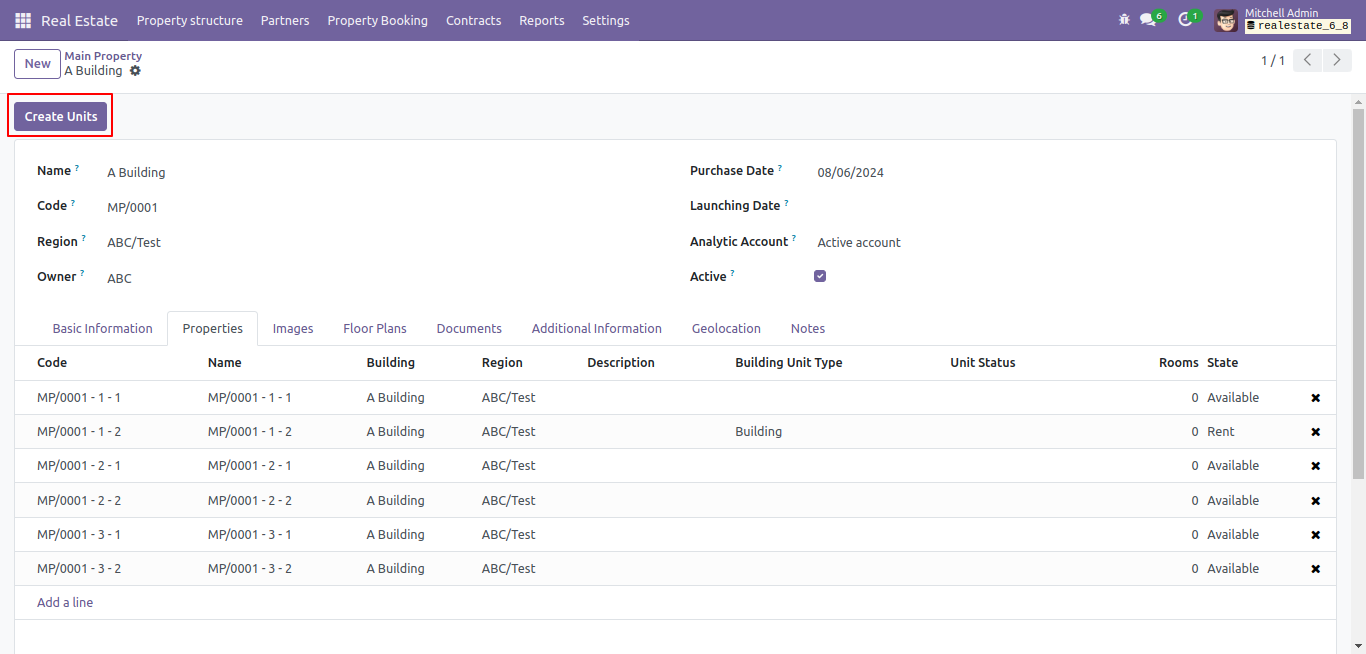Screen dimensions: 1366x654
Task: Open Contracts menu
Action: pyautogui.click(x=473, y=20)
